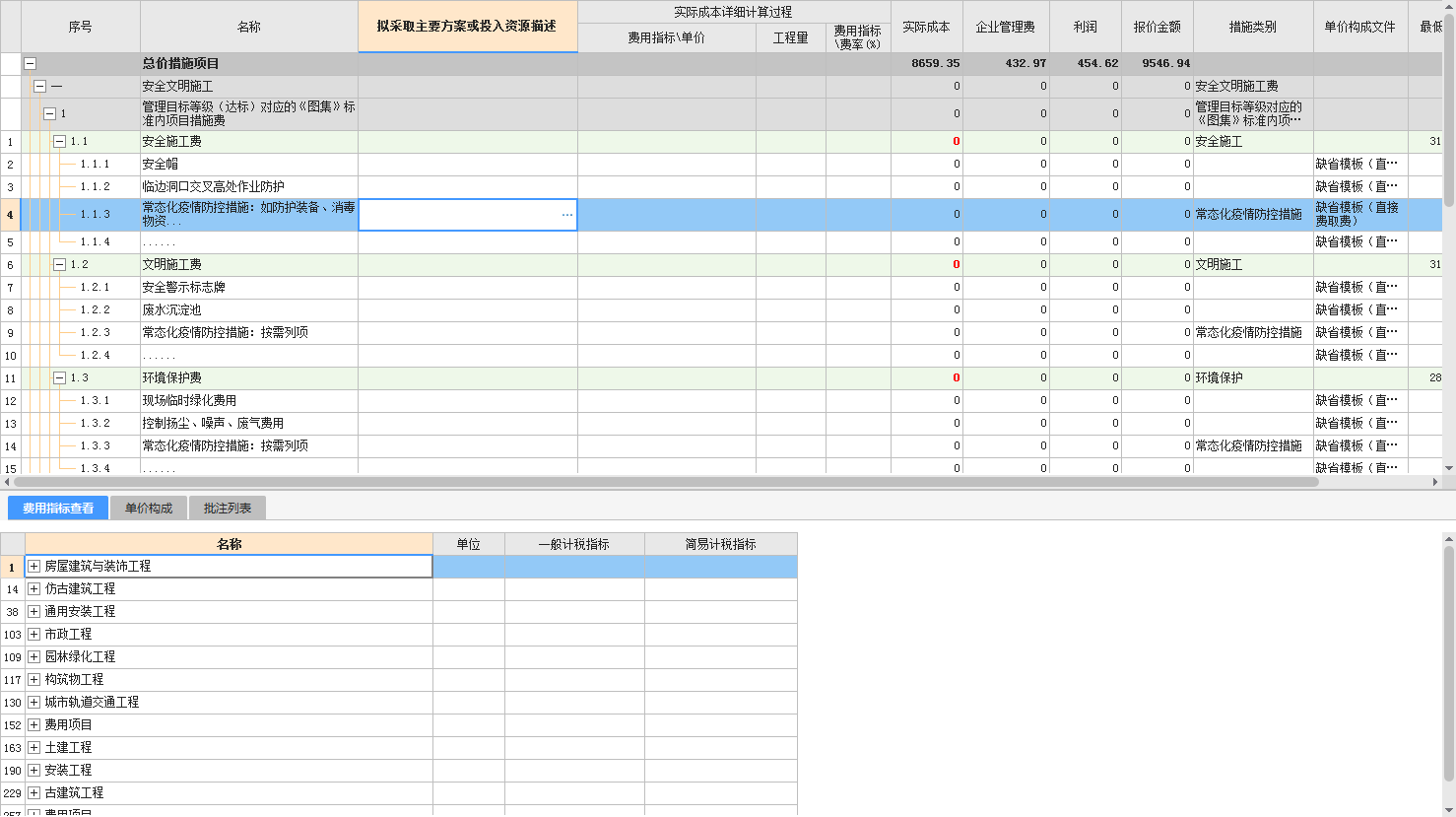Screen dimensions: 1456x817
Task: Click the 工程量 sub-column header
Action: [x=791, y=38]
